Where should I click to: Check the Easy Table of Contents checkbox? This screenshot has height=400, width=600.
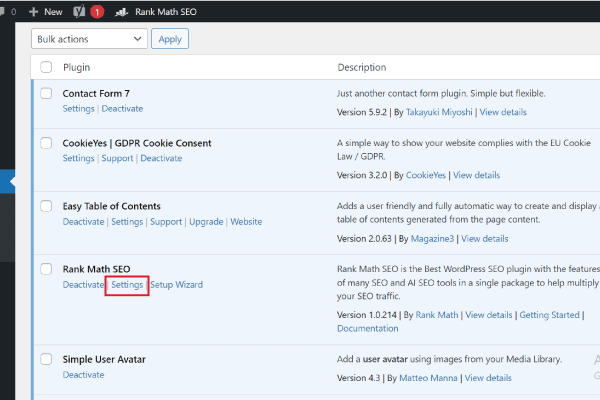46,206
